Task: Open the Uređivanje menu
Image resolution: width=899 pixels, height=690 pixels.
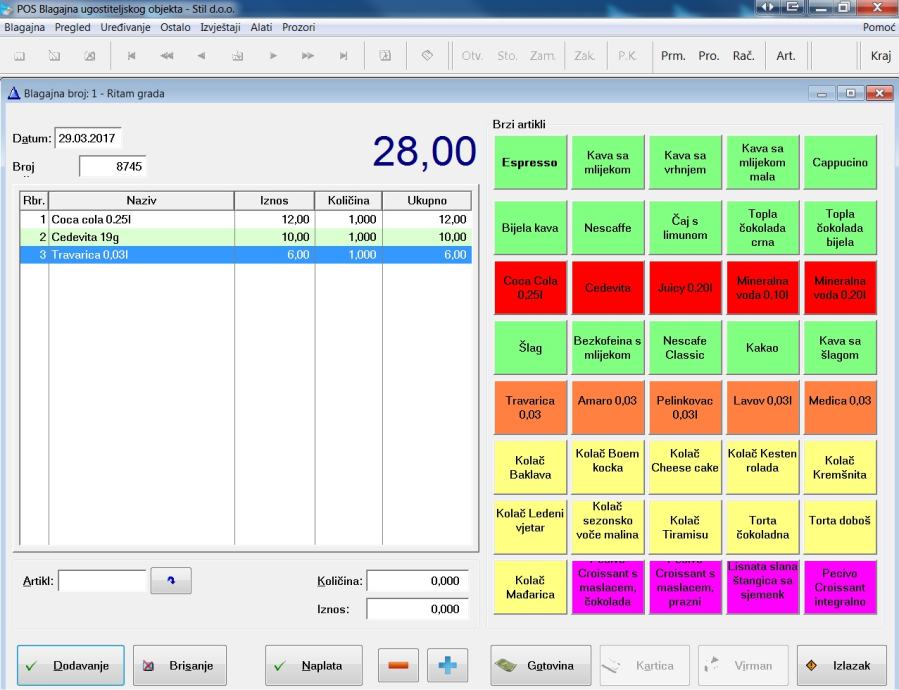Action: [x=126, y=27]
